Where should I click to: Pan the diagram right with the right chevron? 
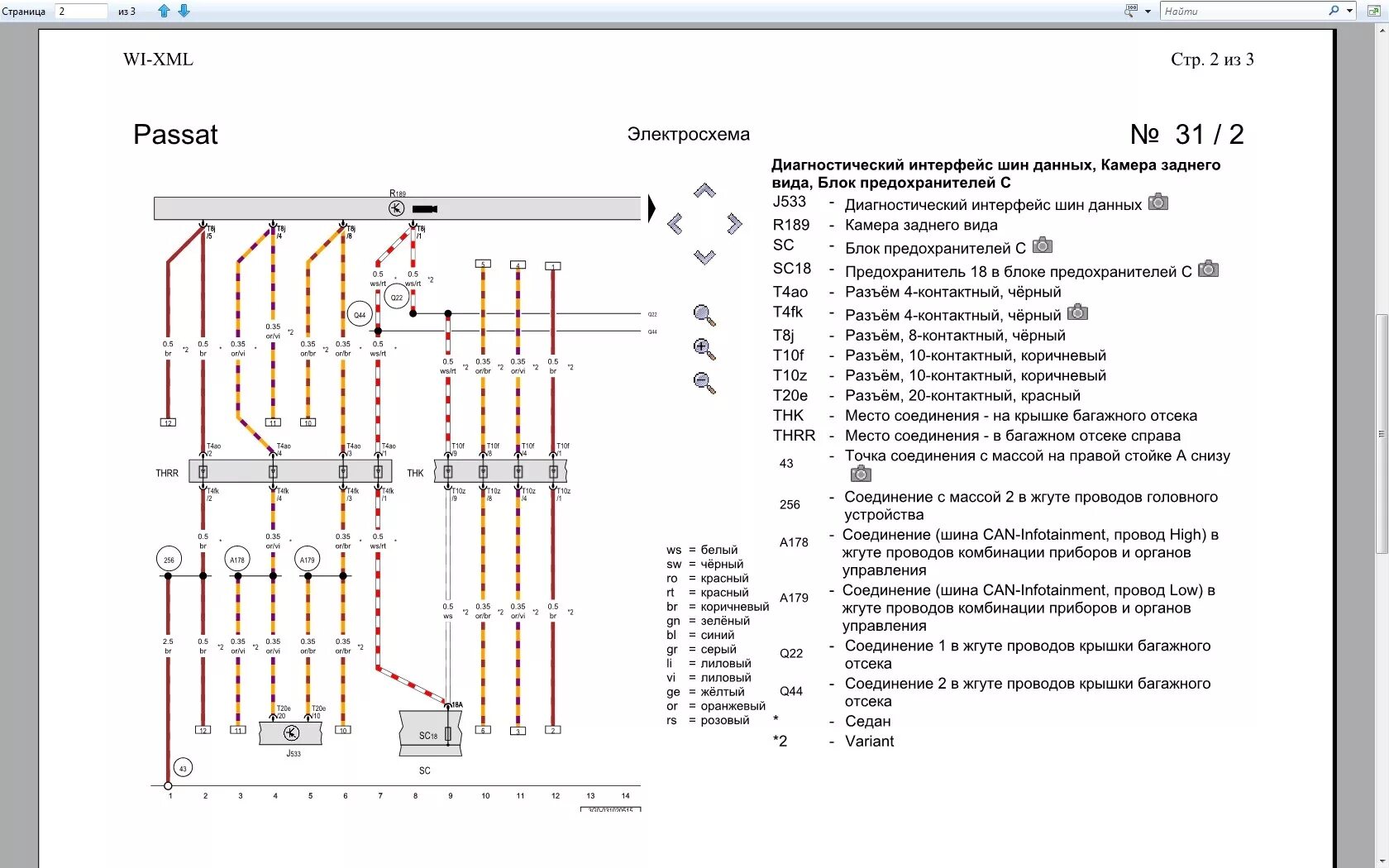pos(734,224)
